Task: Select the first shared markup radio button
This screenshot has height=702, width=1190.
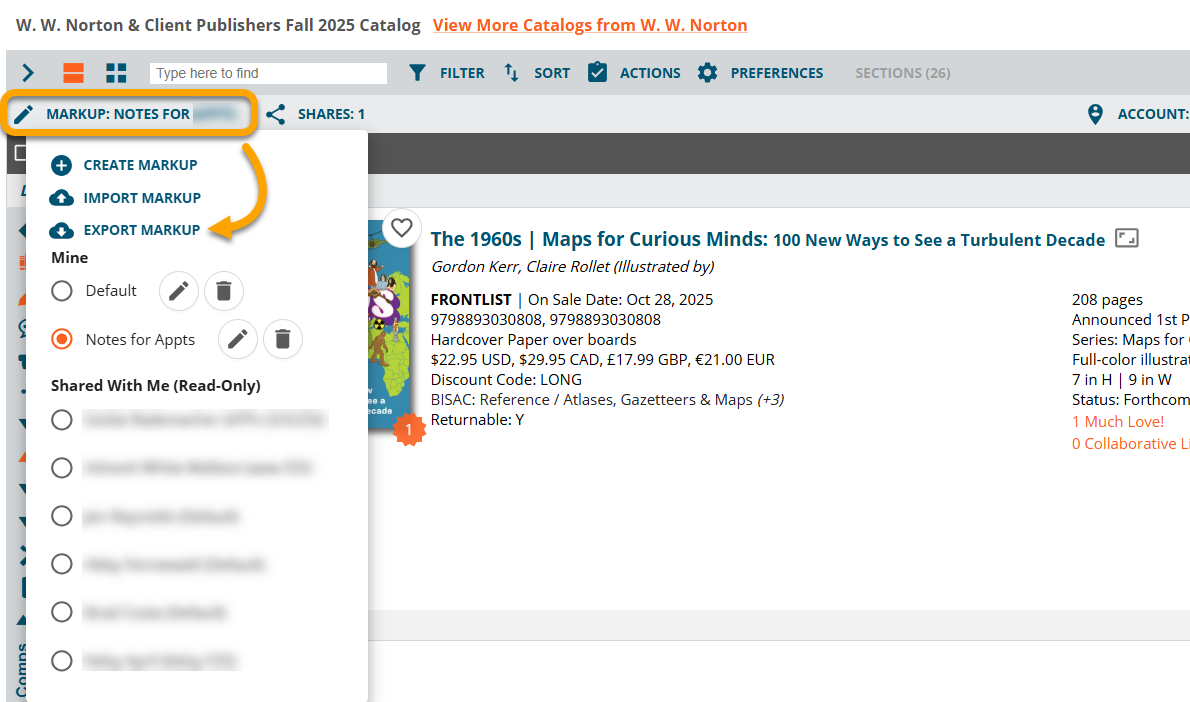Action: (62, 420)
